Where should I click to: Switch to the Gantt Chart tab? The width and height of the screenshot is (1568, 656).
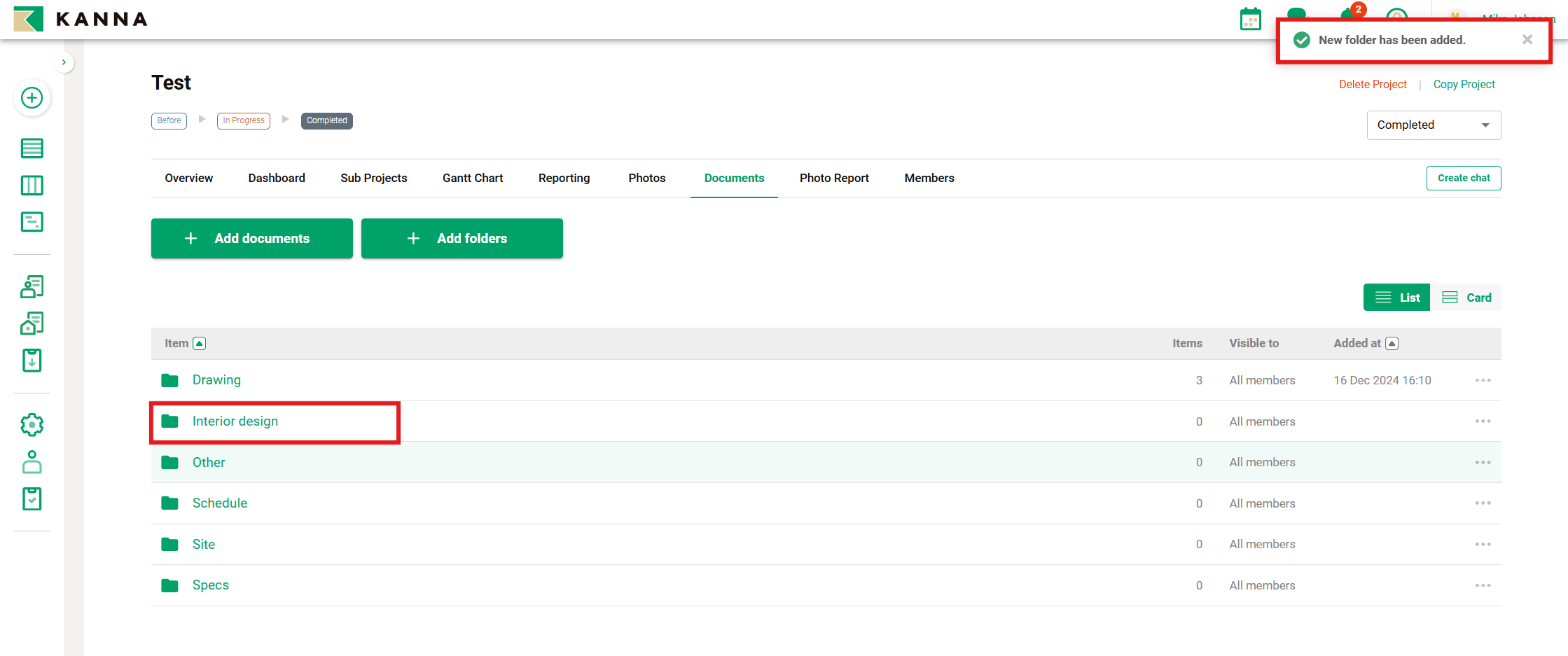pyautogui.click(x=472, y=178)
